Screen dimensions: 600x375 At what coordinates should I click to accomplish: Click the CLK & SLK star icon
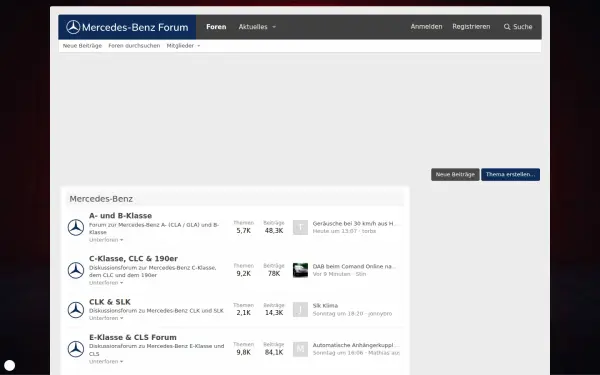pos(76,310)
